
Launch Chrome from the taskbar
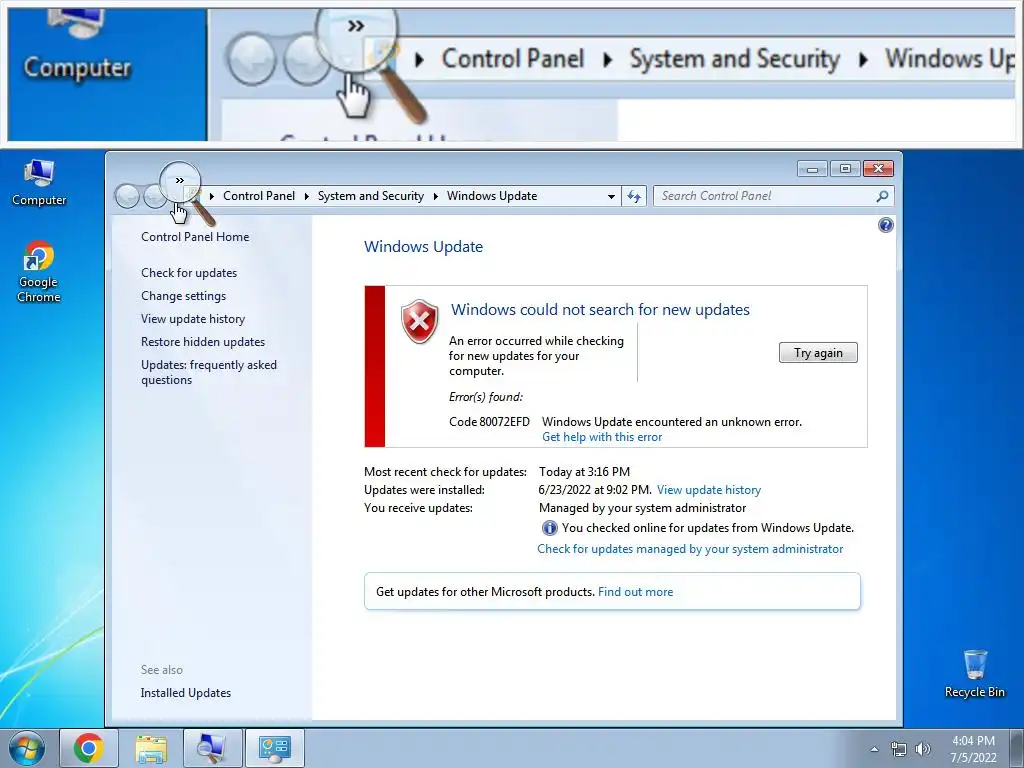tap(89, 748)
